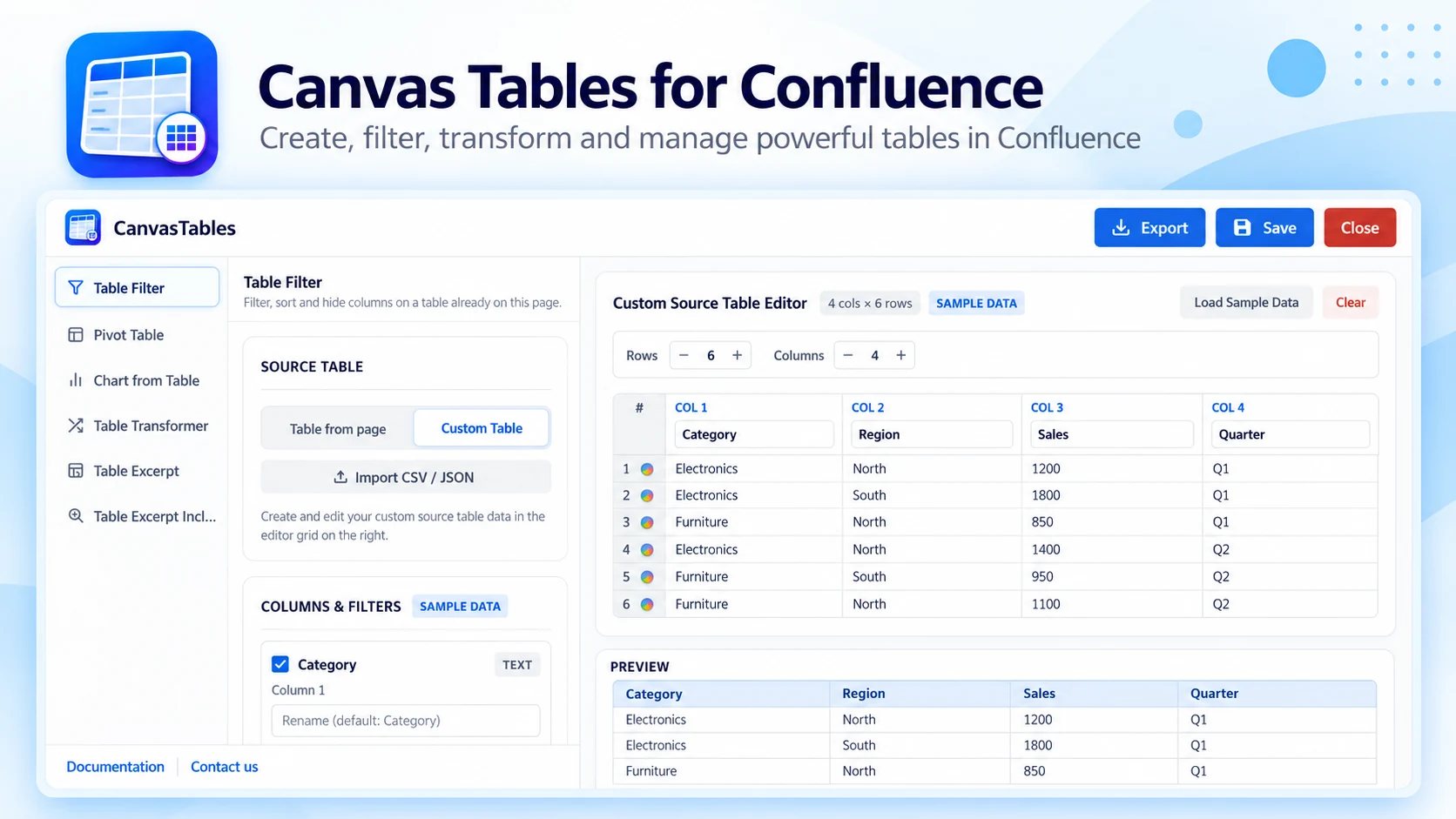Decrease the Rows count with minus
This screenshot has width=1456, height=819.
tap(684, 355)
